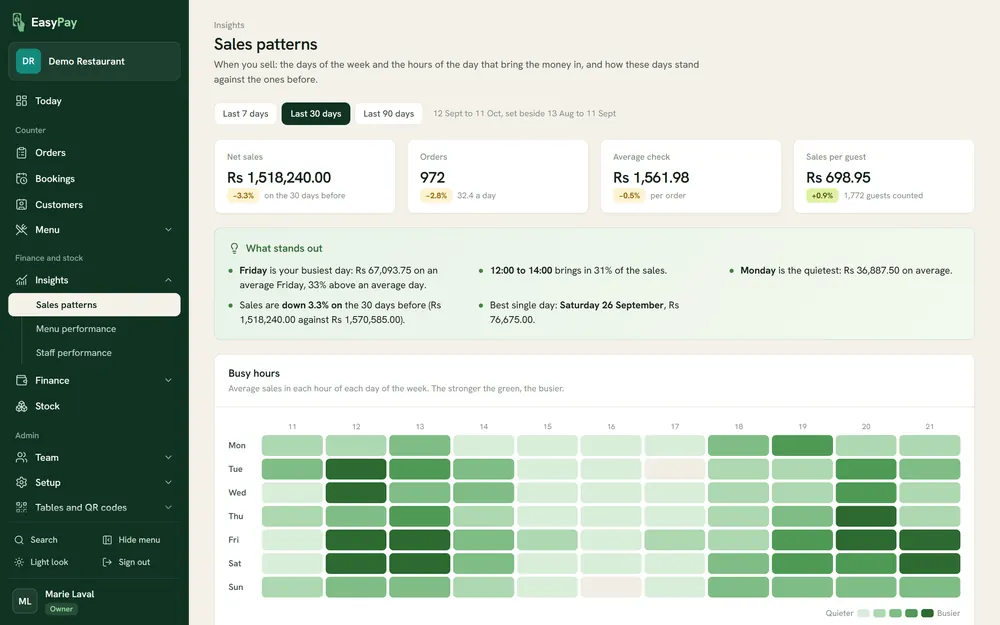Click the Insights breadcrumb text
Screen dimensions: 1000x625
pyautogui.click(x=229, y=25)
